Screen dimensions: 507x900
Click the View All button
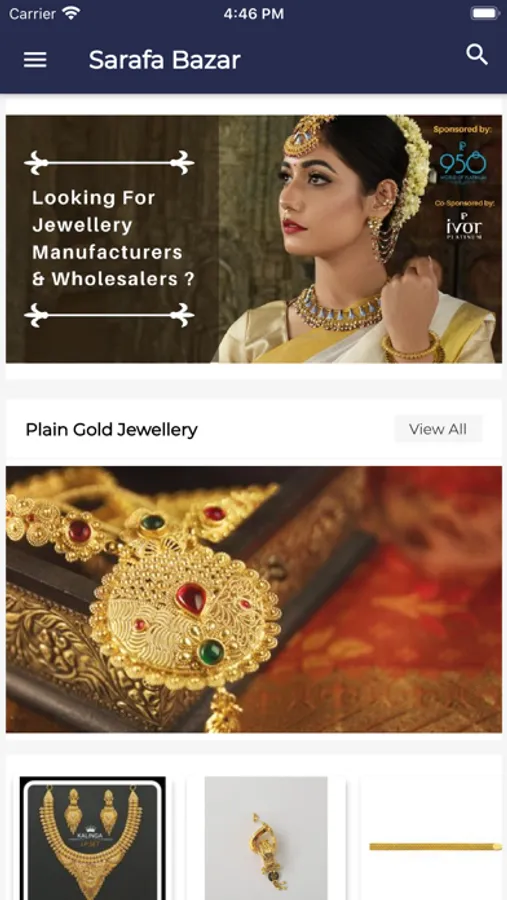pyautogui.click(x=438, y=429)
